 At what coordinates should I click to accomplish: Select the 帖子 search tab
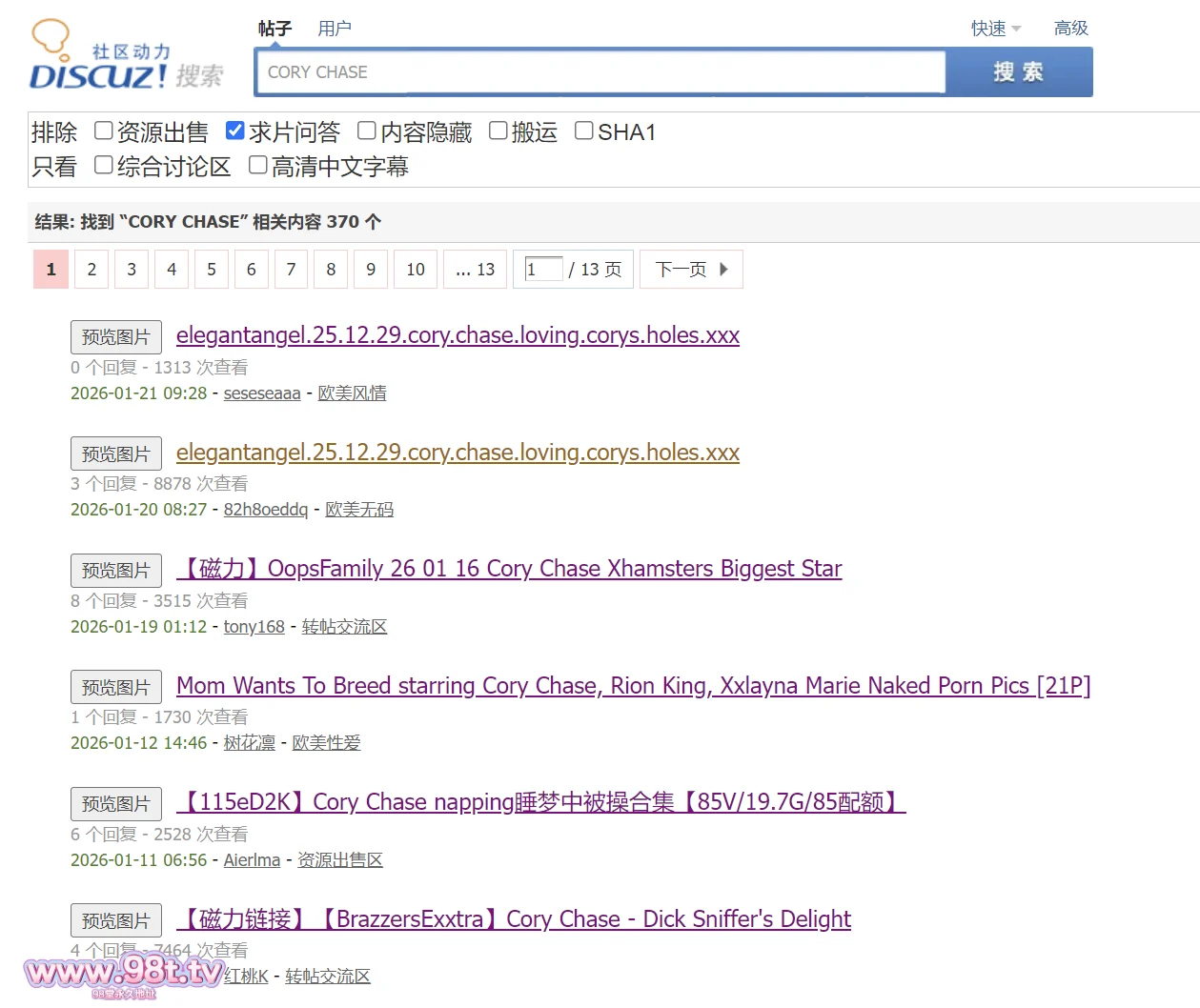(275, 29)
